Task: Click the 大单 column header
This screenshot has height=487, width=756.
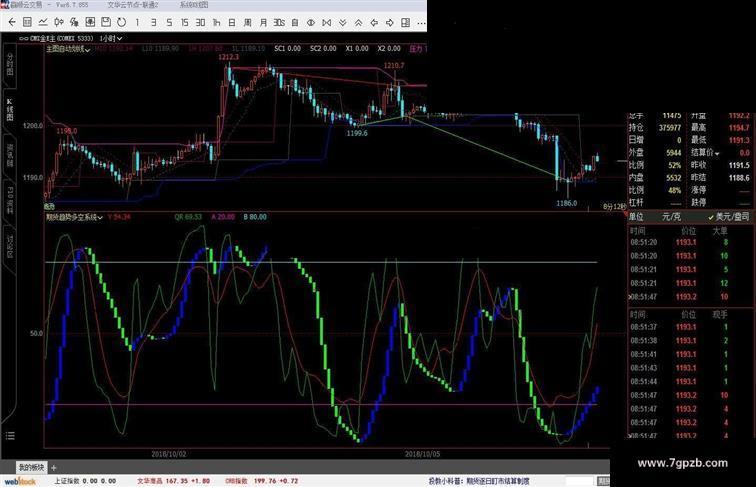Action: pyautogui.click(x=720, y=231)
